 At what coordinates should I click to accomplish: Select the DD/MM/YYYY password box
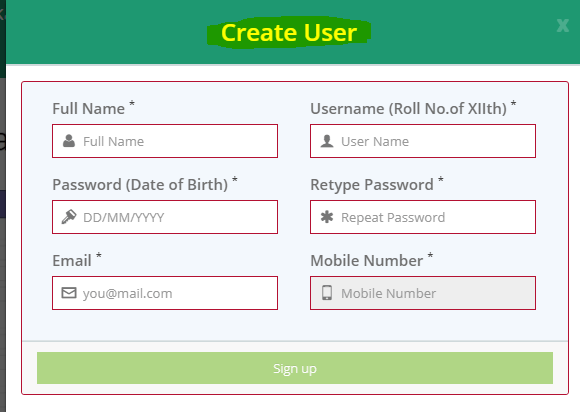coord(165,217)
